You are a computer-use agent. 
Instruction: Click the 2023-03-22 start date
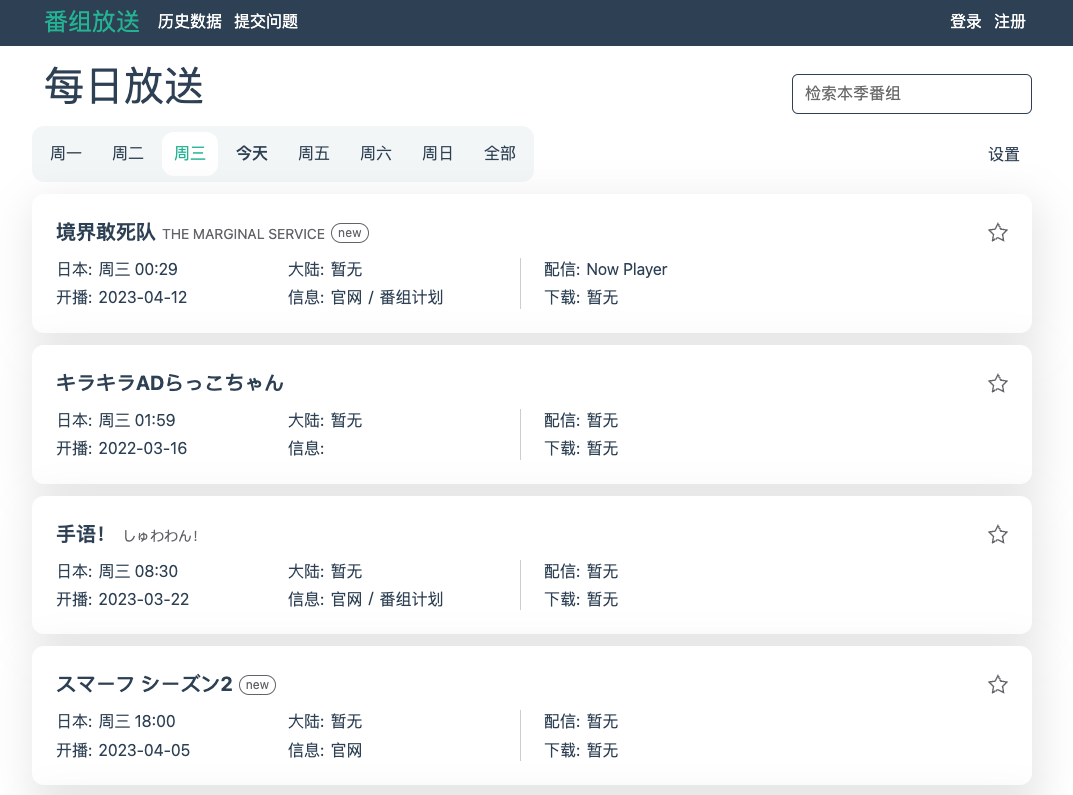point(144,599)
